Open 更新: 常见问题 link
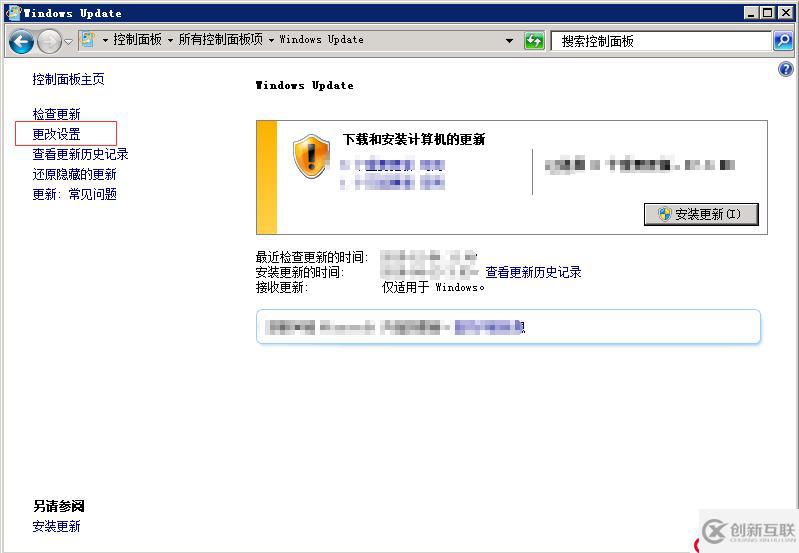Screen dimensions: 799x553 74,194
